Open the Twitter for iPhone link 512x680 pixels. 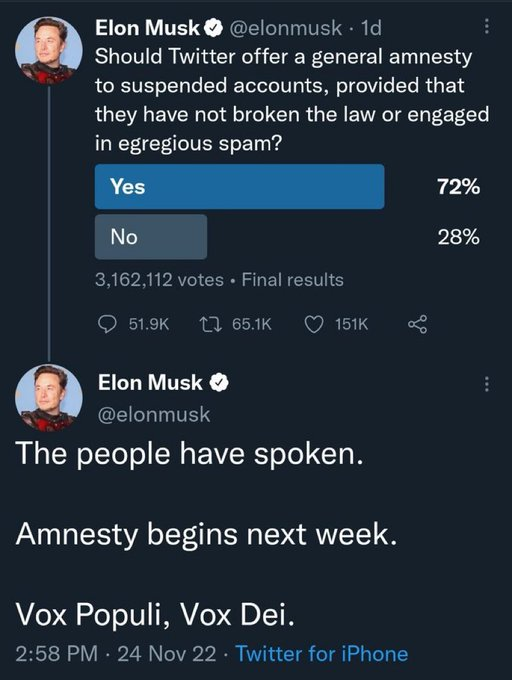tap(322, 654)
